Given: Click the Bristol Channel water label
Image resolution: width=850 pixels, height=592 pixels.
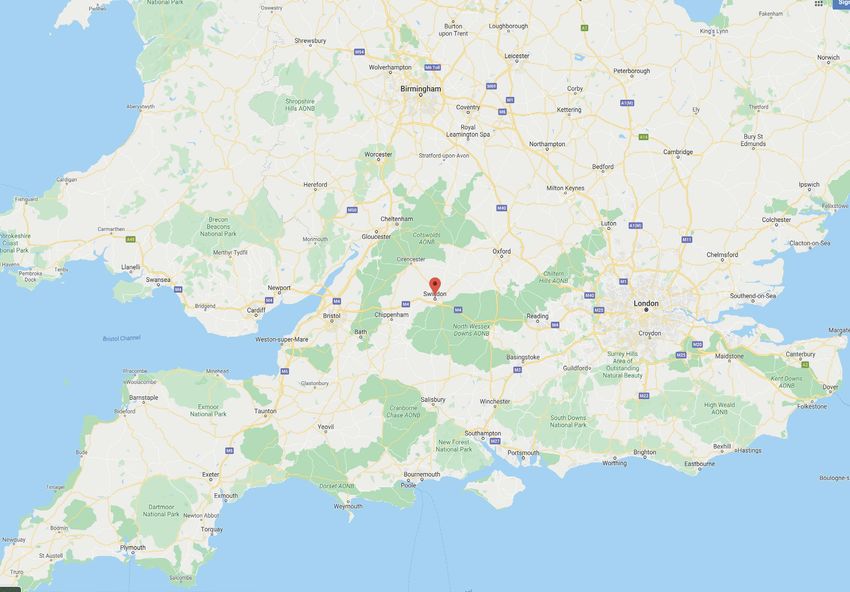Looking at the screenshot, I should coord(121,338).
